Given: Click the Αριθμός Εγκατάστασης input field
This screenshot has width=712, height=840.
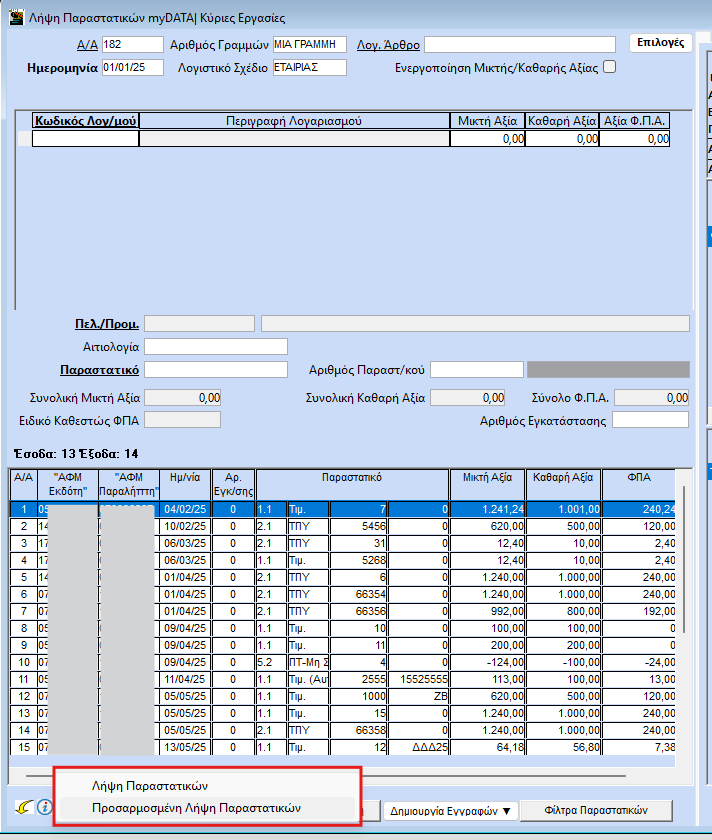Looking at the screenshot, I should click(650, 420).
